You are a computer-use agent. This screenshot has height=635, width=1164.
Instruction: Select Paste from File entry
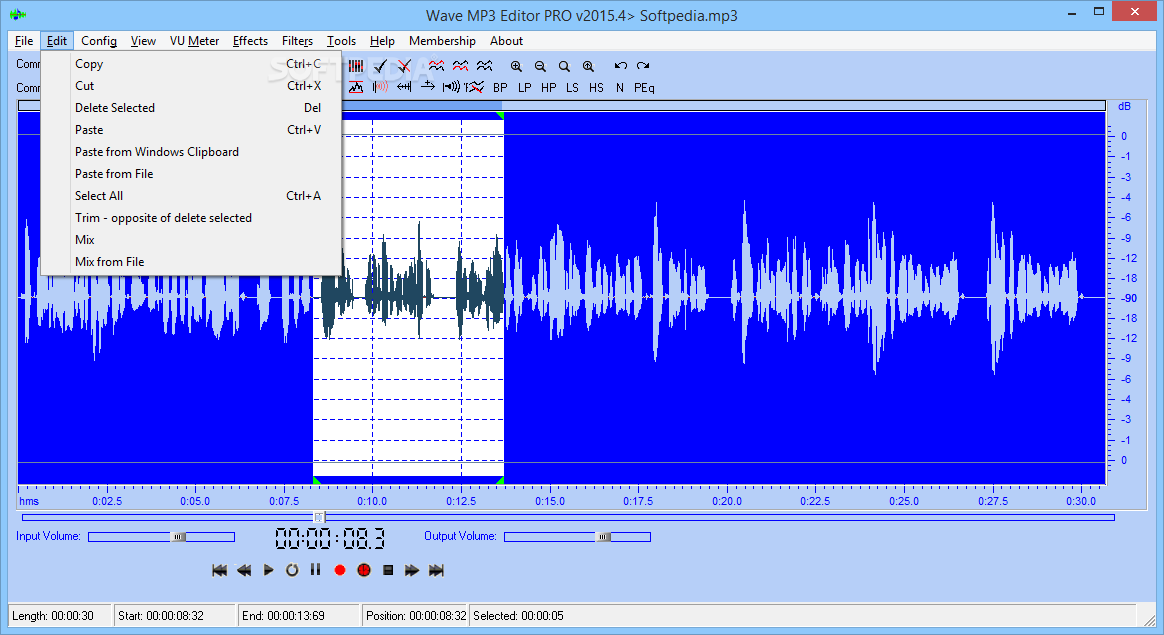tap(192, 174)
